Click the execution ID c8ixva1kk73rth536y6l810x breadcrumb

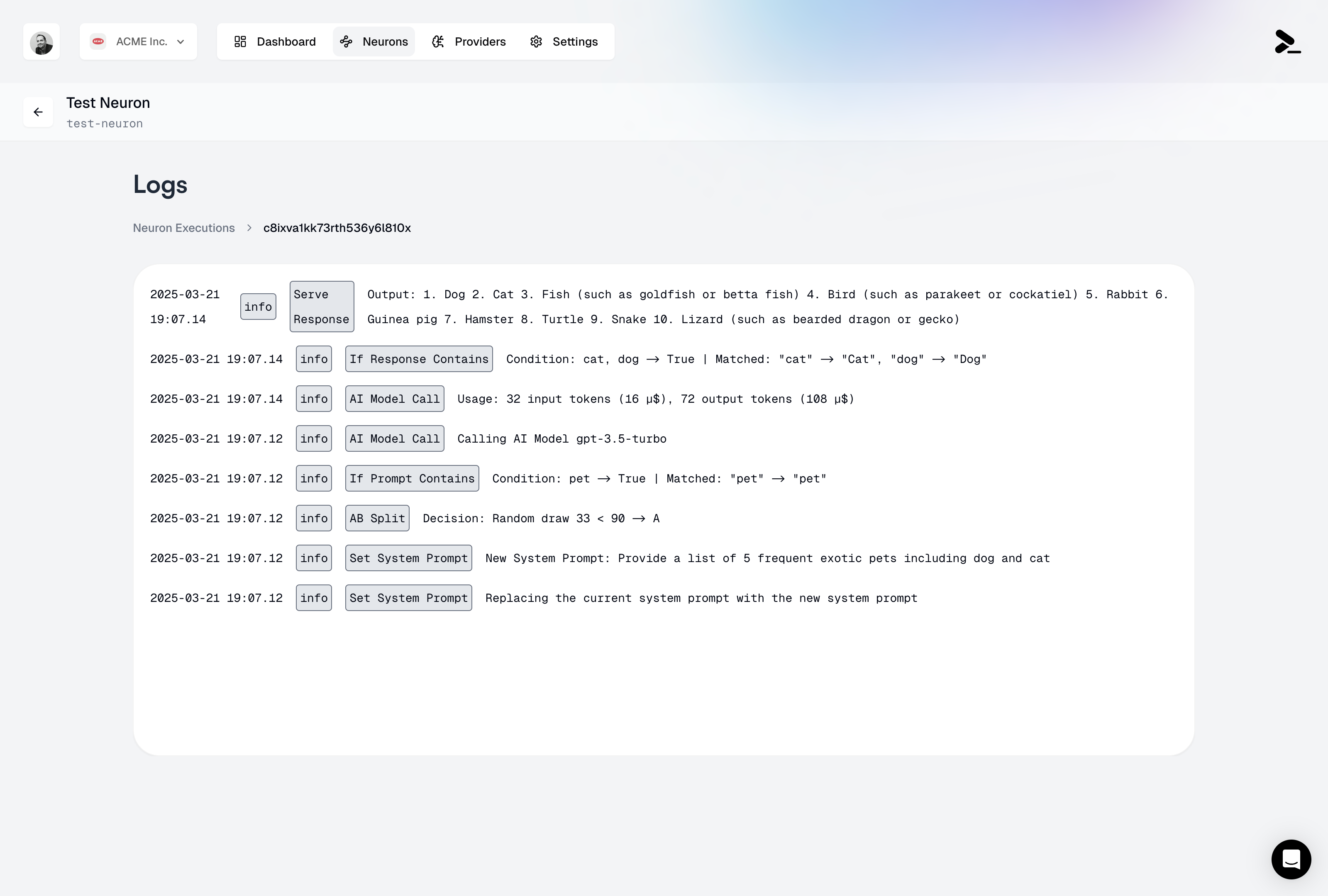tap(337, 228)
